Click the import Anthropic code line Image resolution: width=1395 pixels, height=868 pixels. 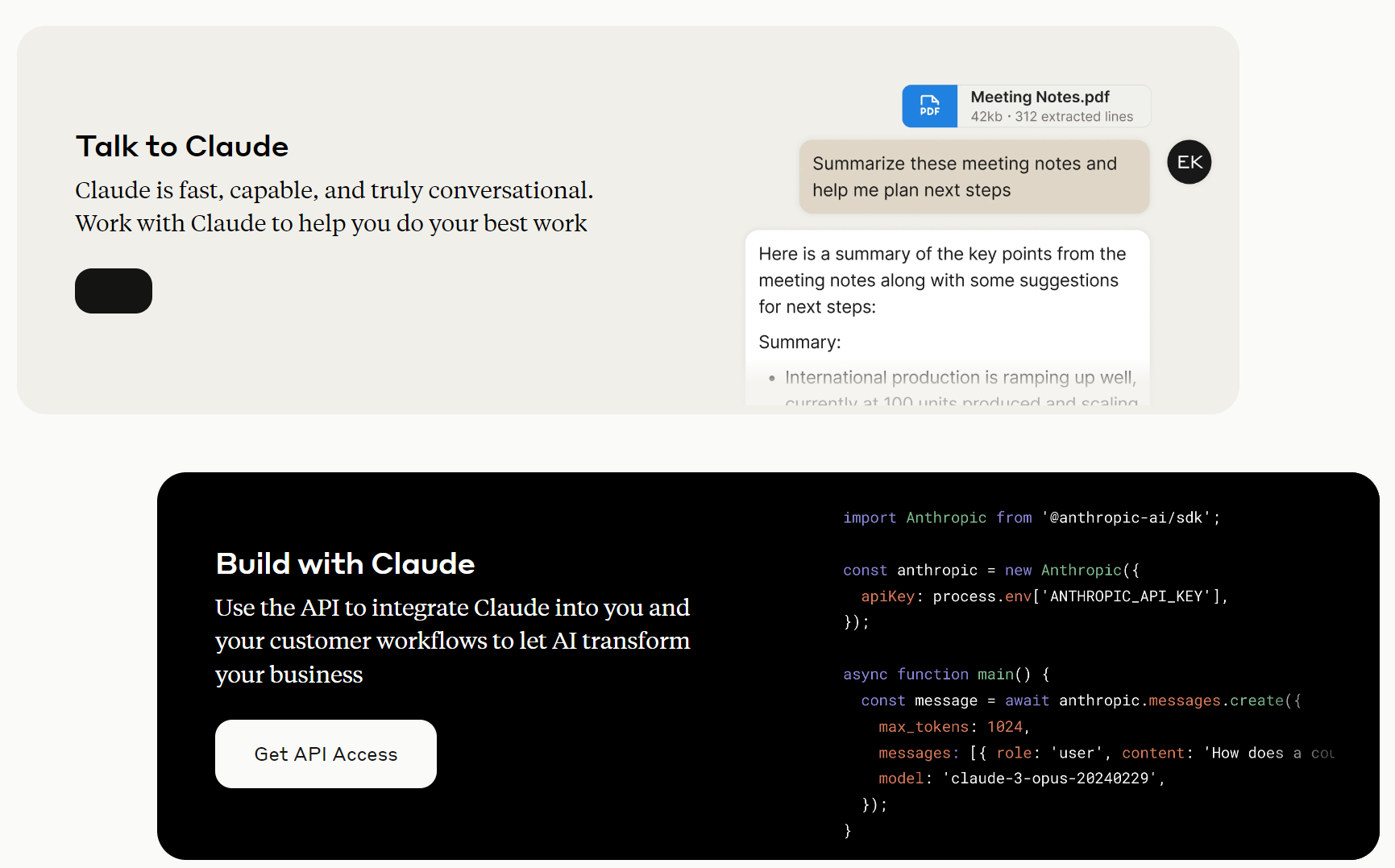coord(1032,517)
